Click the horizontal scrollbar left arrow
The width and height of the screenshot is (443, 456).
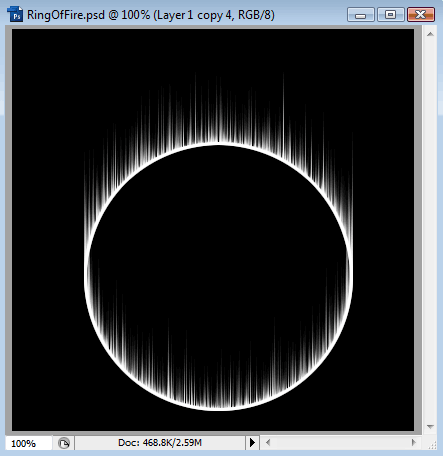pos(268,443)
